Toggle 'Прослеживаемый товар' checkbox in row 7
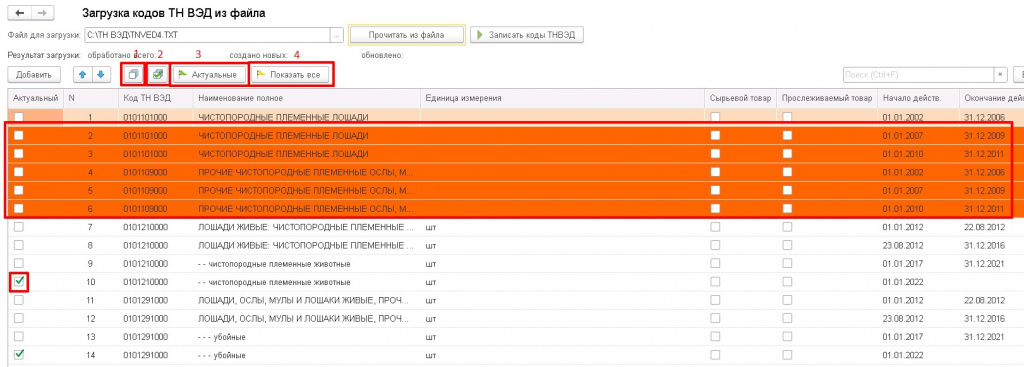Image resolution: width=1024 pixels, height=367 pixels. click(788, 227)
